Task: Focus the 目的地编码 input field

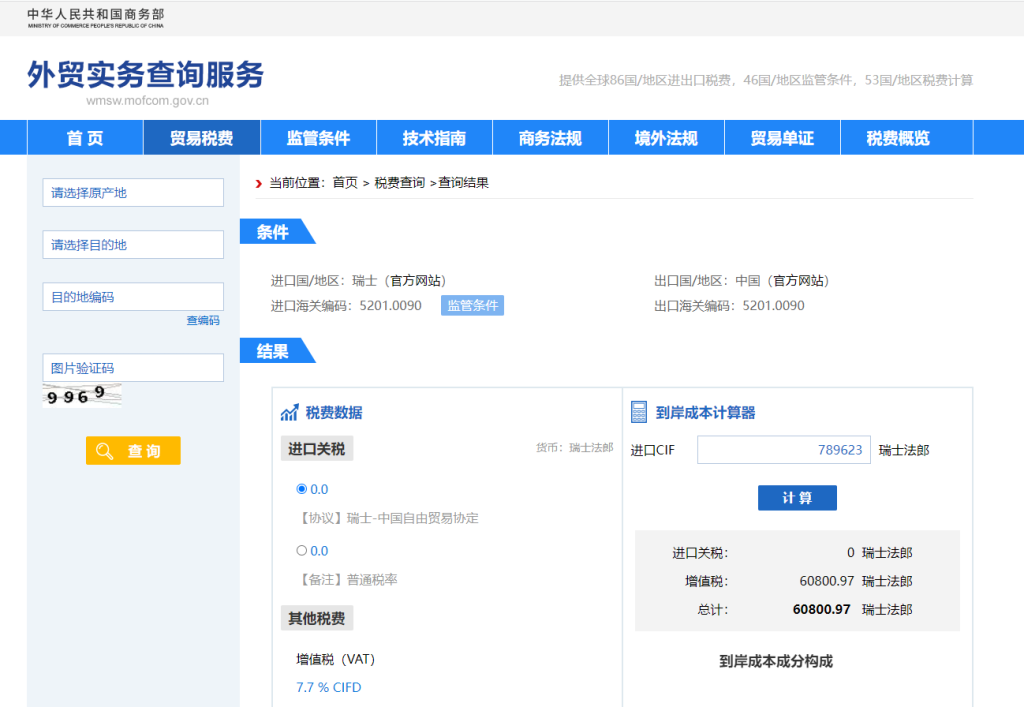Action: [133, 297]
